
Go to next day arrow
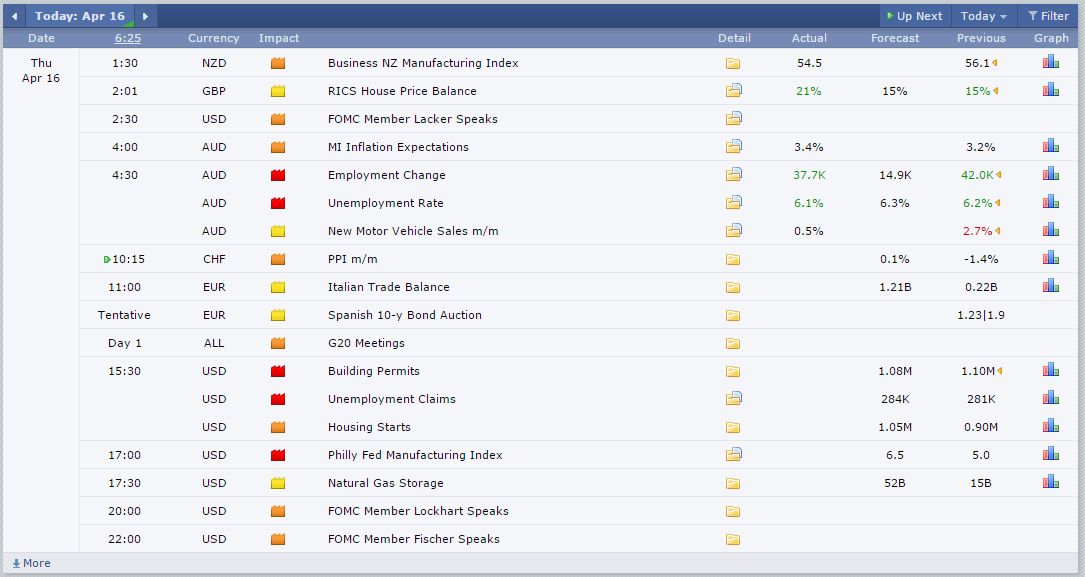click(145, 16)
